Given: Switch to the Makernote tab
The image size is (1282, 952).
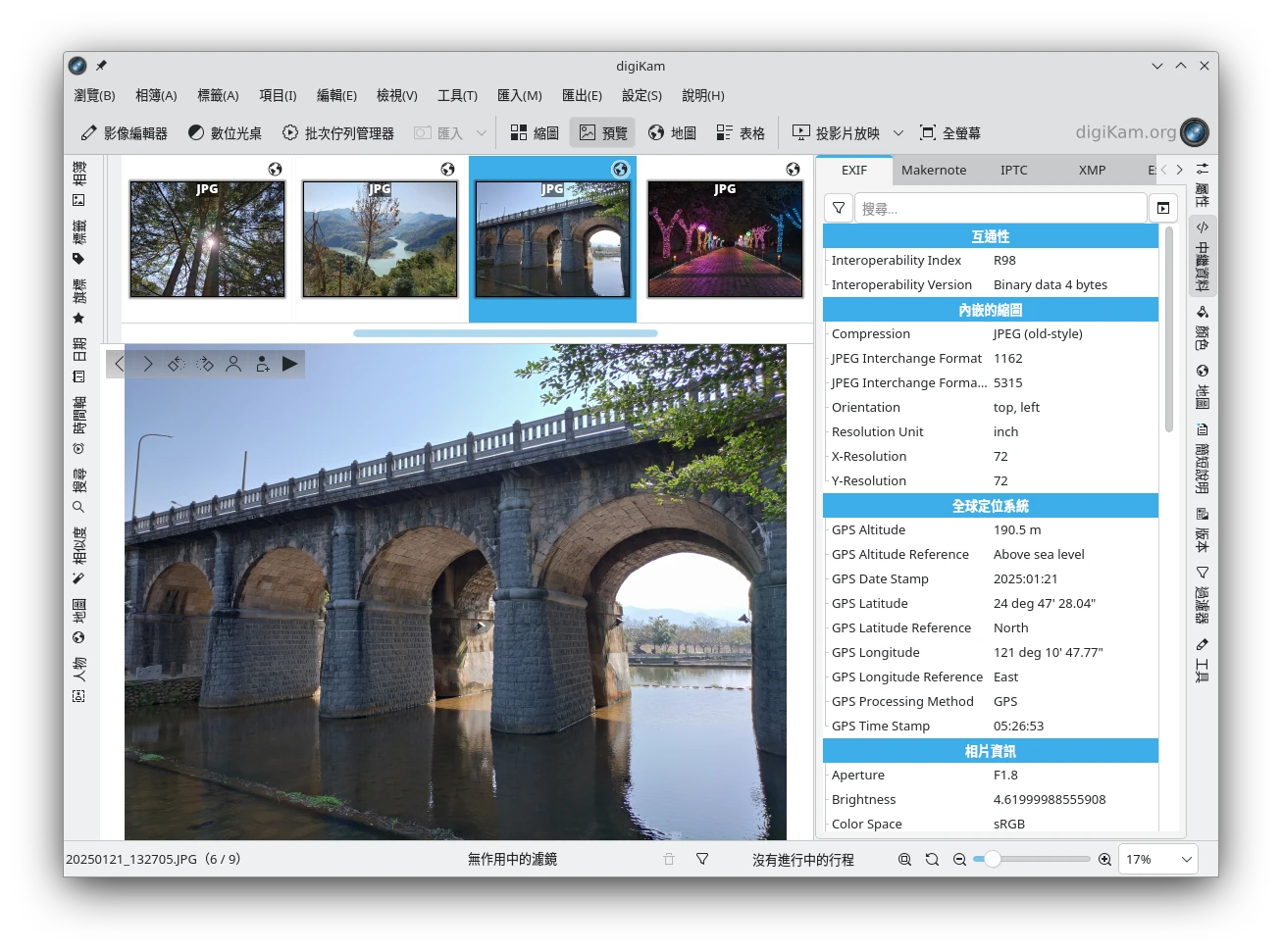Looking at the screenshot, I should point(934,171).
